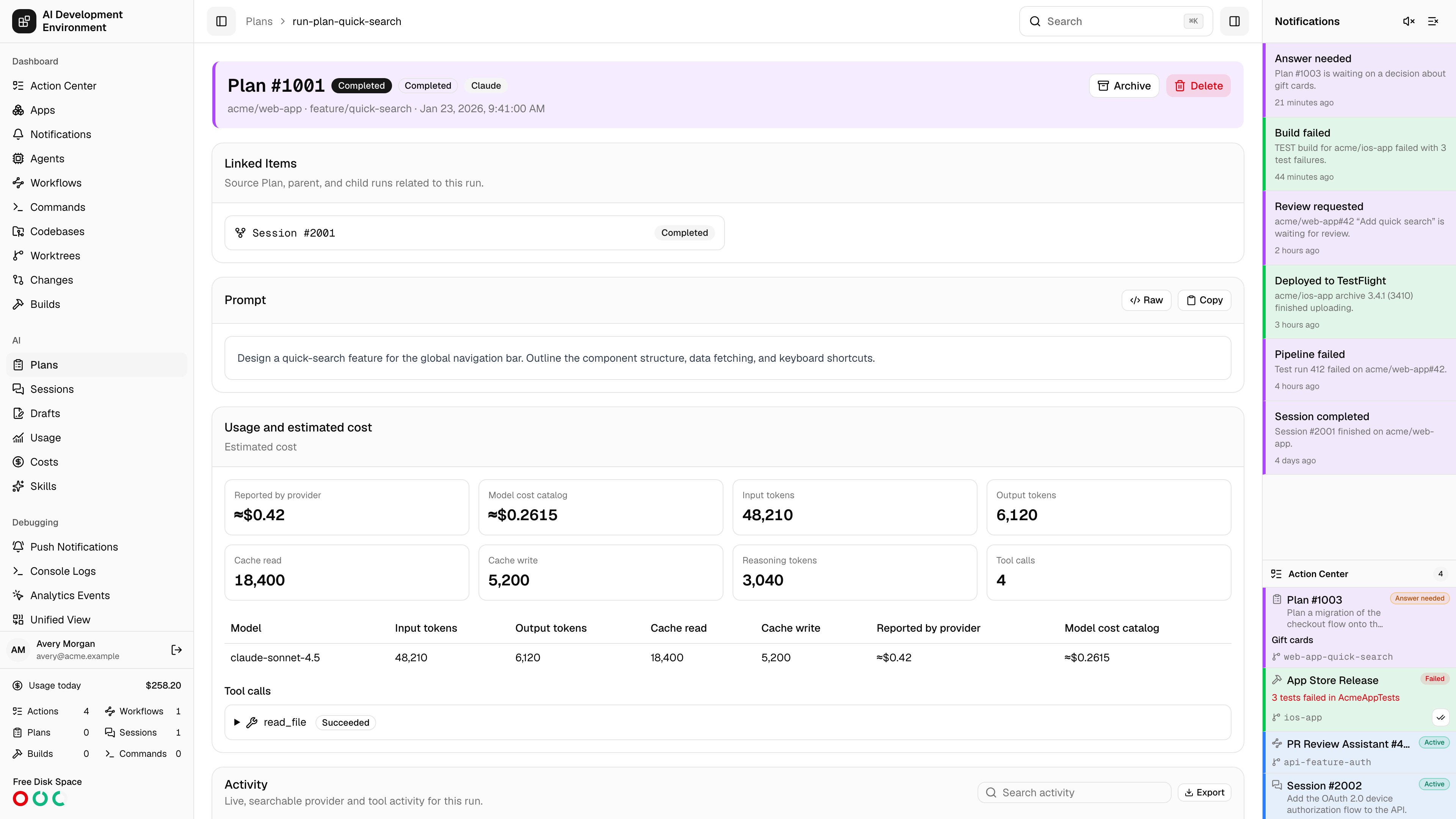Click the Drafts icon in sidebar
This screenshot has width=1456, height=819.
pos(18,414)
